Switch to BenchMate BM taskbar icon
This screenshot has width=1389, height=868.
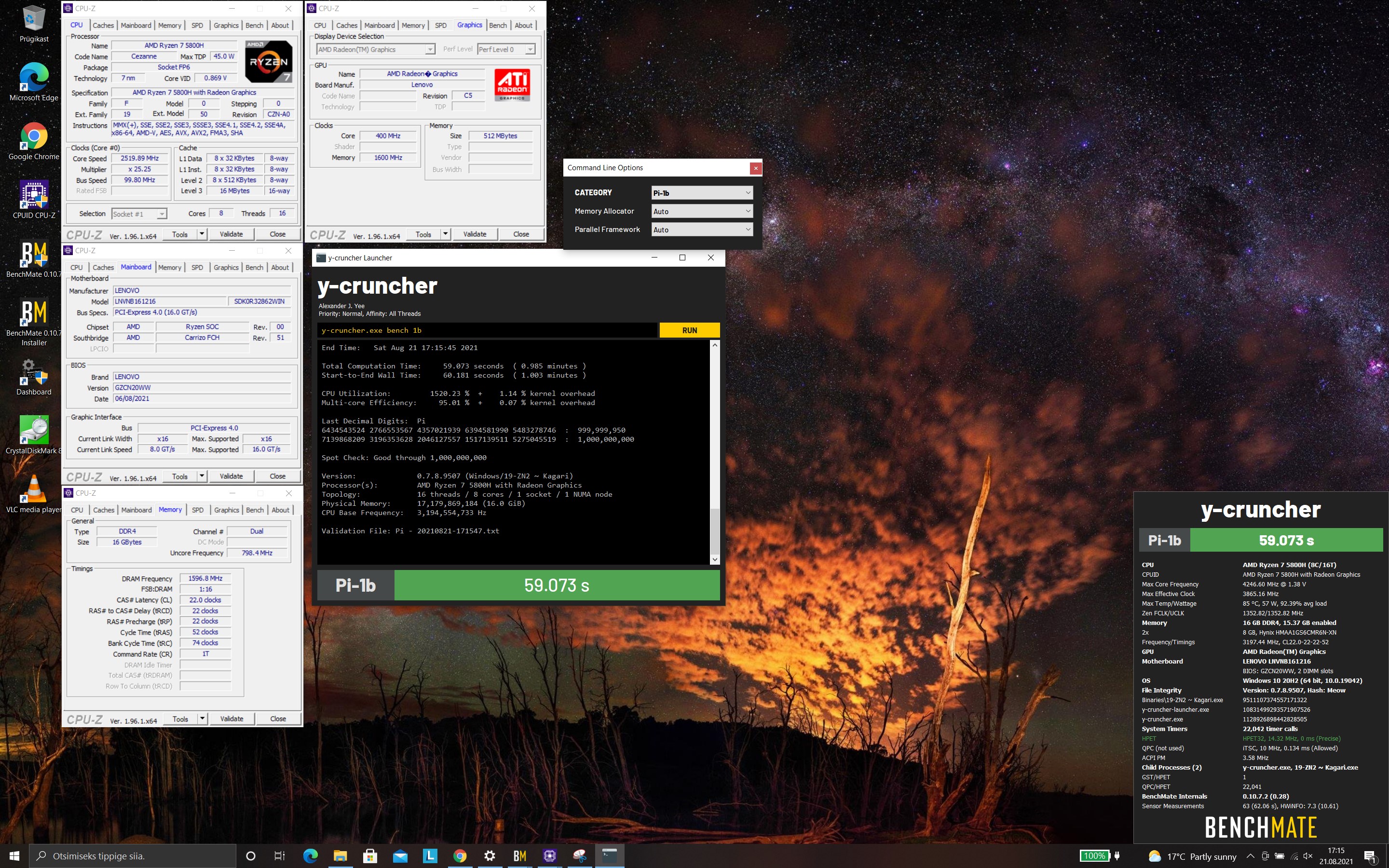(519, 856)
